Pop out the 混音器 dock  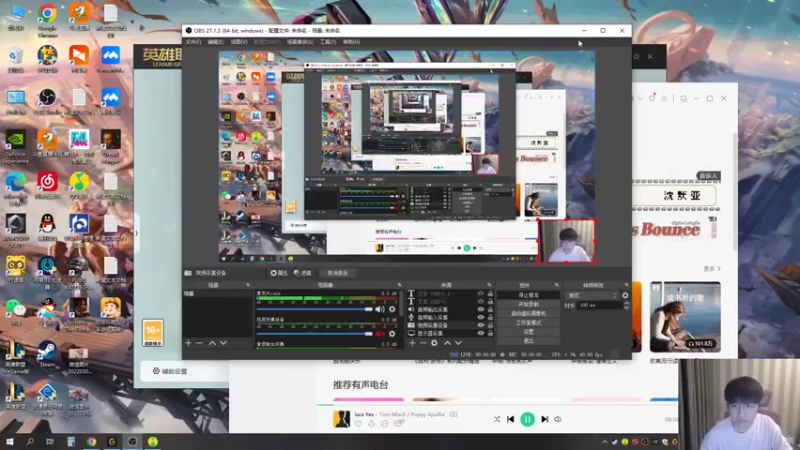tap(399, 285)
